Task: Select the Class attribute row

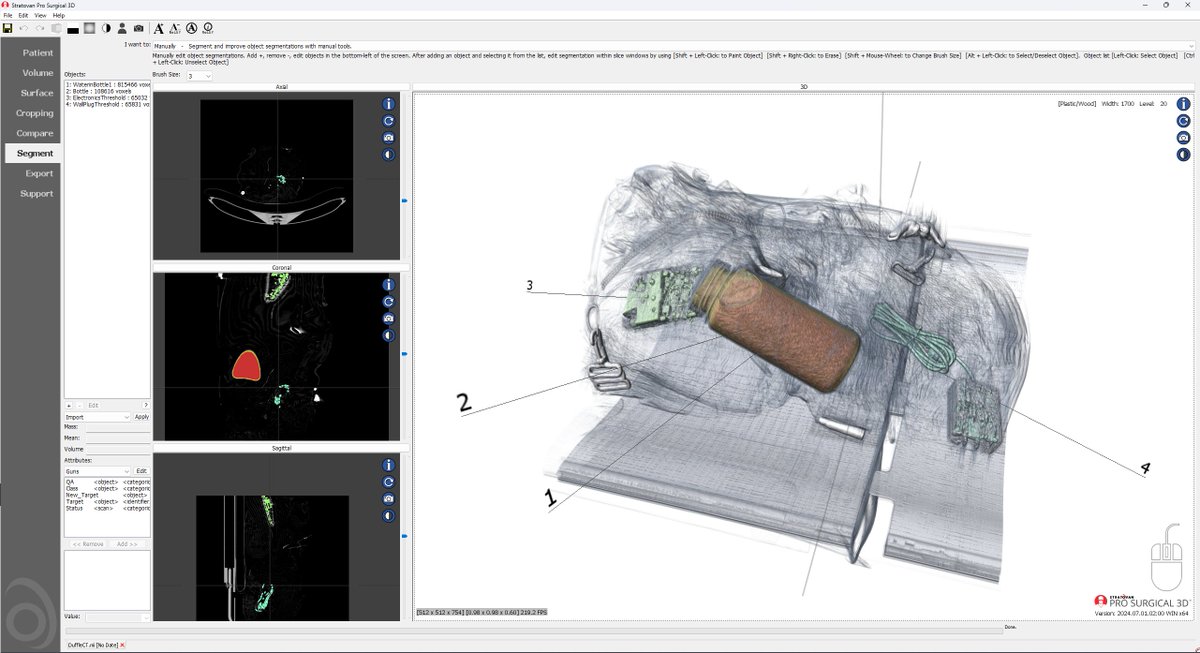Action: click(107, 488)
